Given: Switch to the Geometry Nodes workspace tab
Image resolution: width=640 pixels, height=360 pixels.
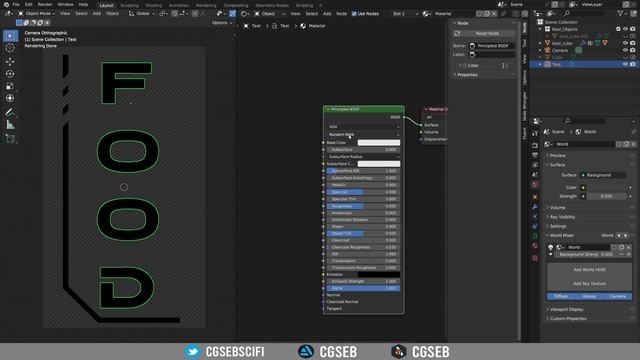Looking at the screenshot, I should [x=272, y=6].
